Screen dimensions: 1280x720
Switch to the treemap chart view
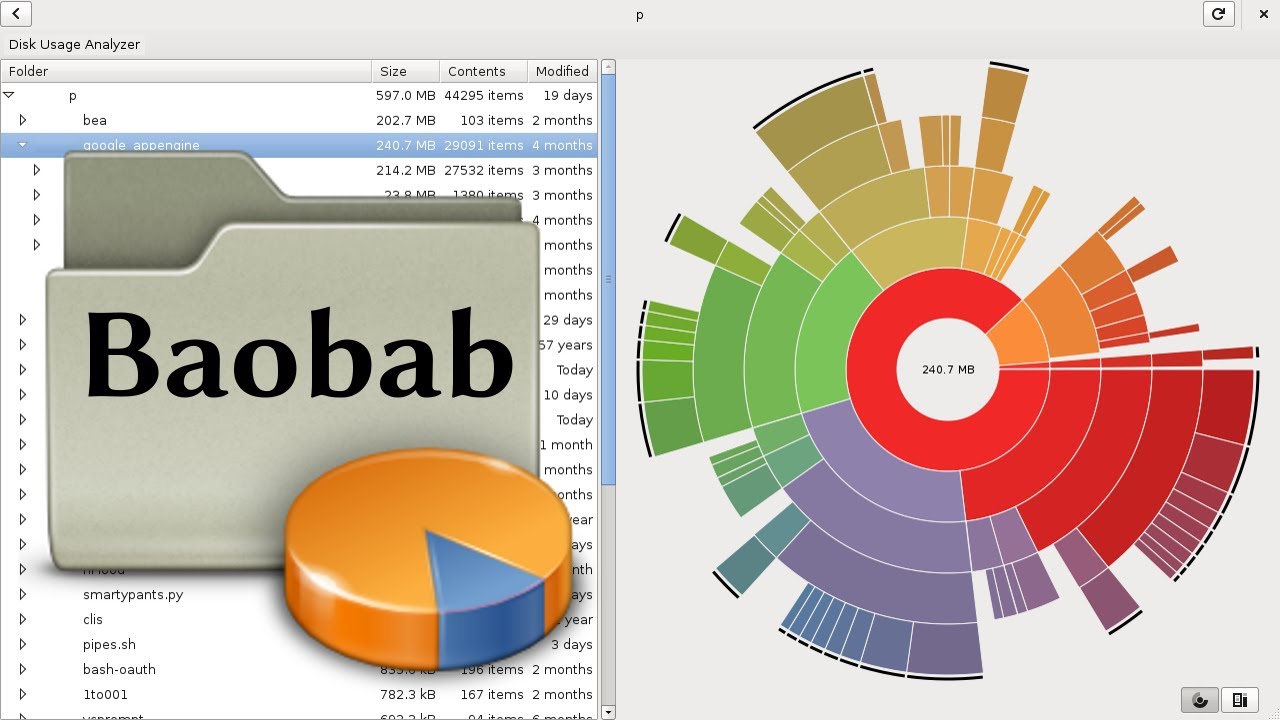[x=1239, y=700]
